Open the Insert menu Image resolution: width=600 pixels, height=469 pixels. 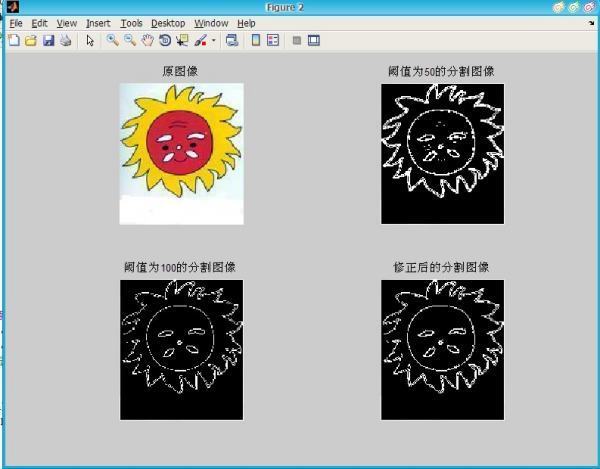(98, 23)
